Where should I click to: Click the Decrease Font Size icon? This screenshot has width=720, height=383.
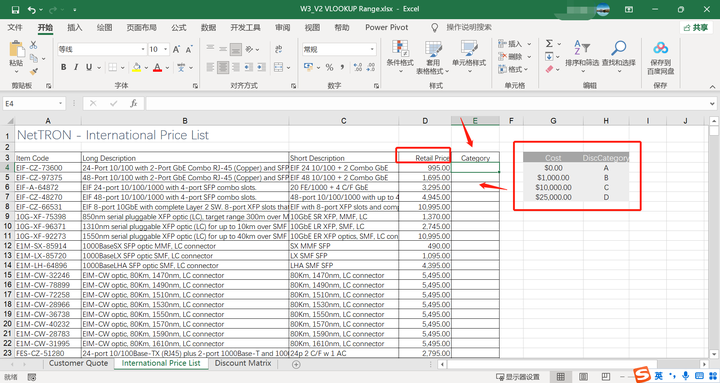point(189,49)
